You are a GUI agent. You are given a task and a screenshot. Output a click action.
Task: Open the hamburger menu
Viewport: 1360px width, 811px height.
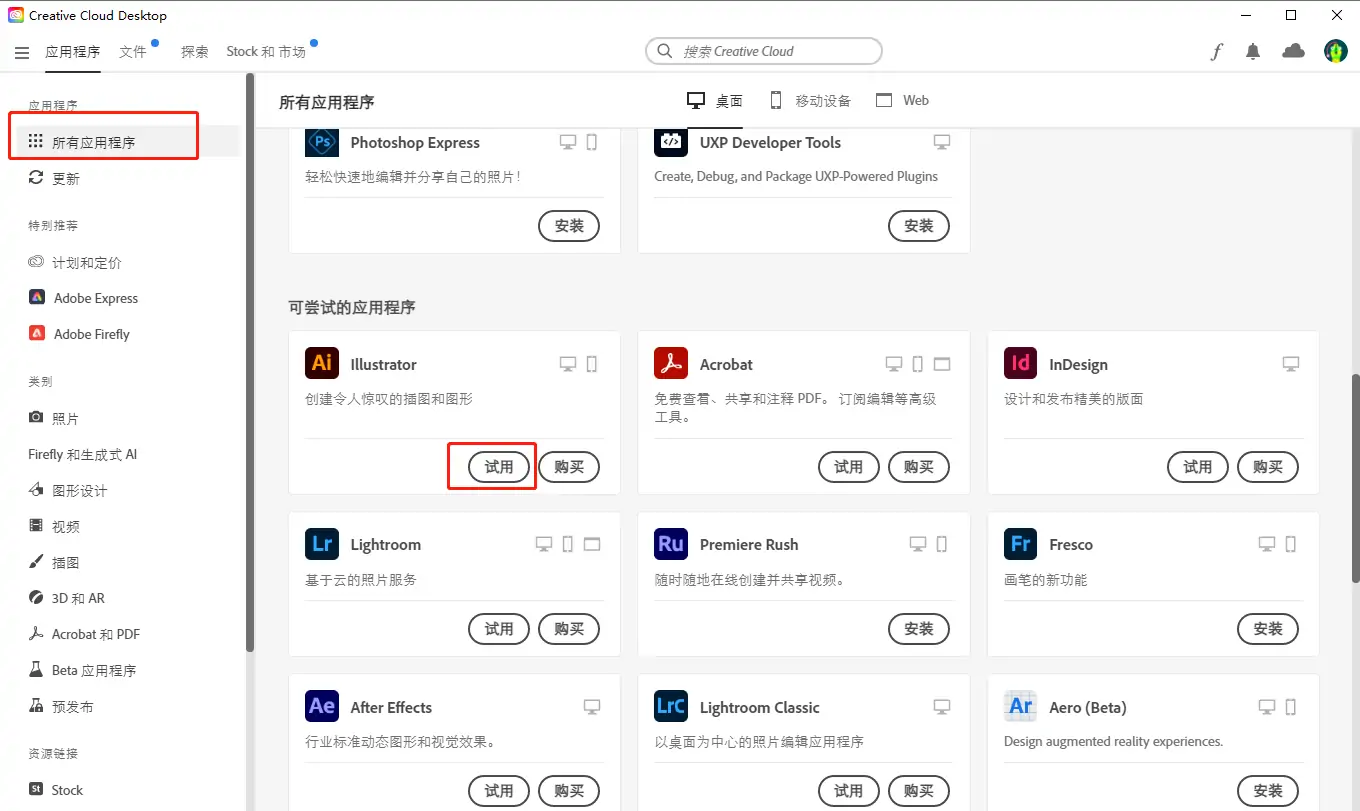pos(22,52)
